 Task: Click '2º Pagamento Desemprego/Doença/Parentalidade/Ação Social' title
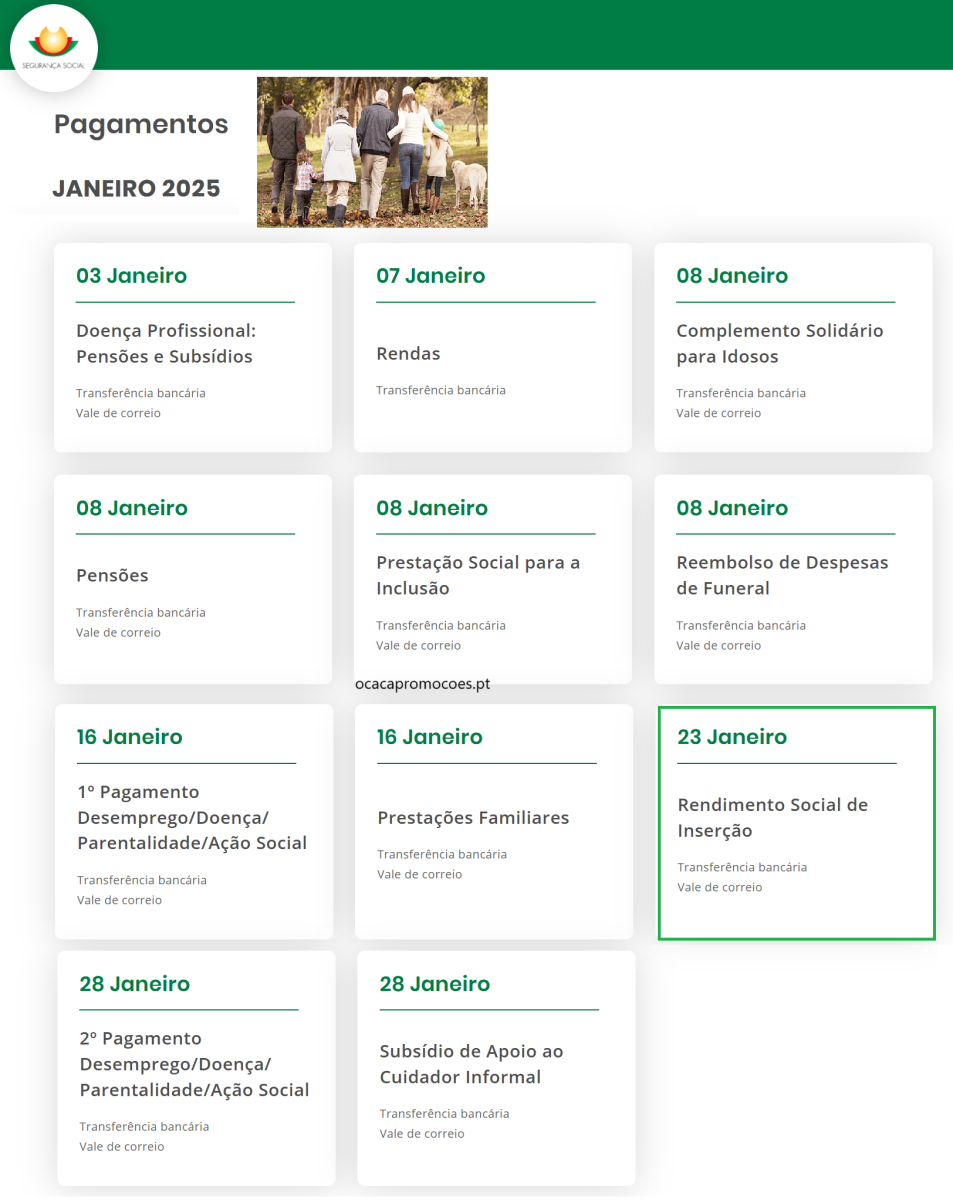194,1064
